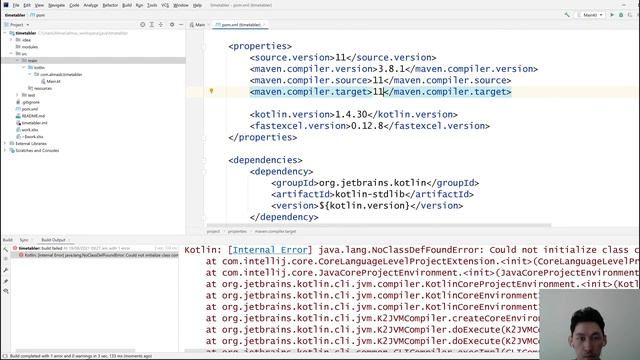
Task: Click the maven.compiler.target breadcrumb below editor
Action: [275, 231]
